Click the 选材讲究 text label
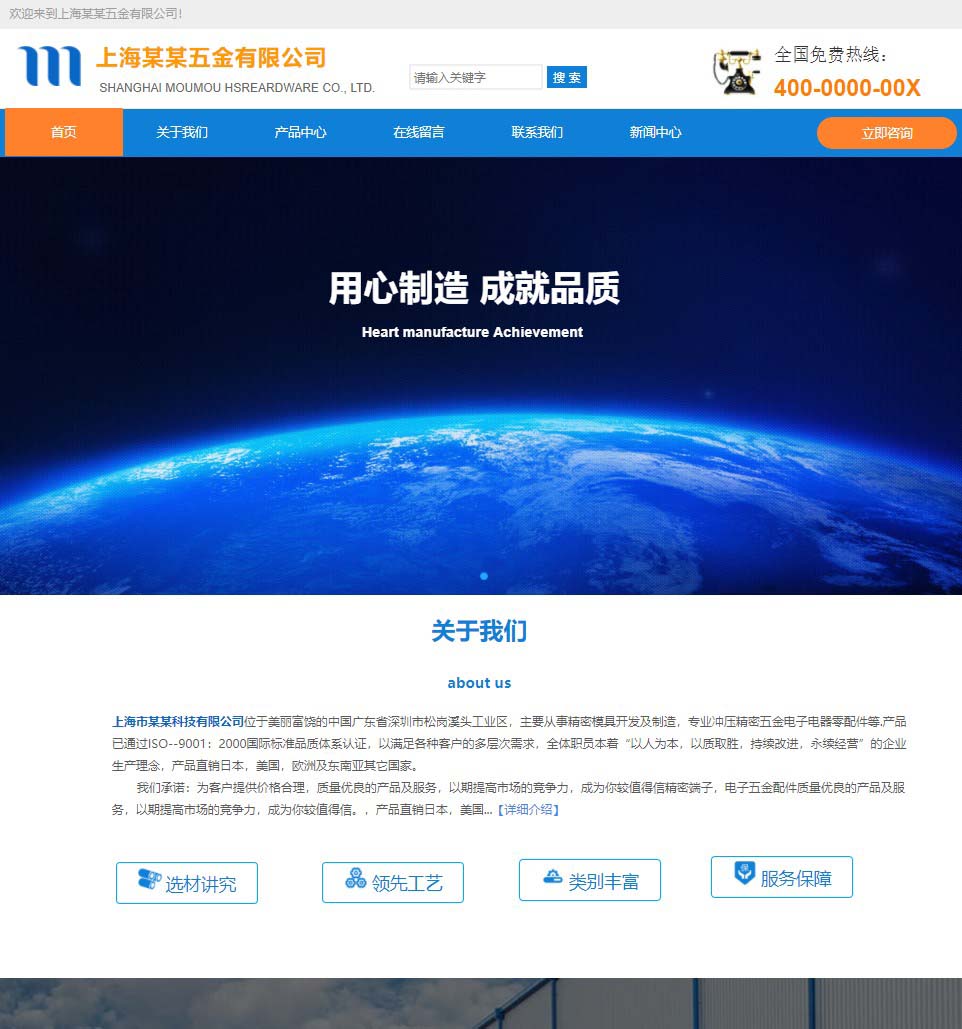962x1029 pixels. (201, 885)
